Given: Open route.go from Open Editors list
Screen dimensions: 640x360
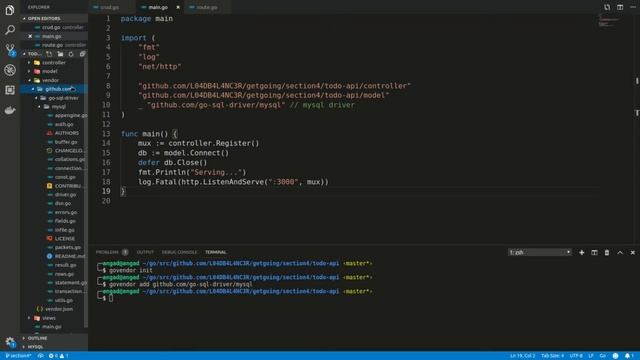Looking at the screenshot, I should [x=54, y=45].
